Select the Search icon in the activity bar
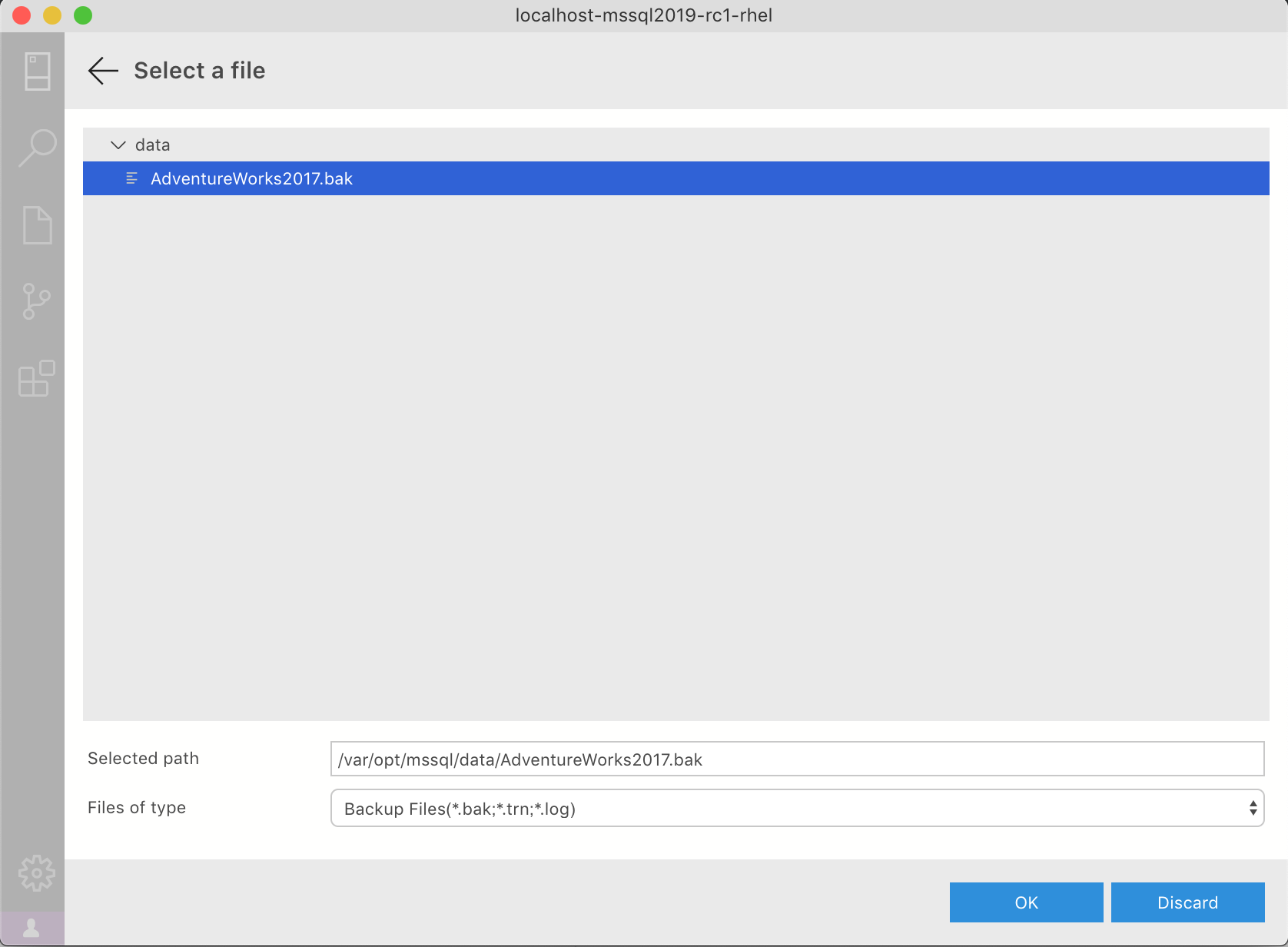The height and width of the screenshot is (947, 1288). (x=36, y=148)
